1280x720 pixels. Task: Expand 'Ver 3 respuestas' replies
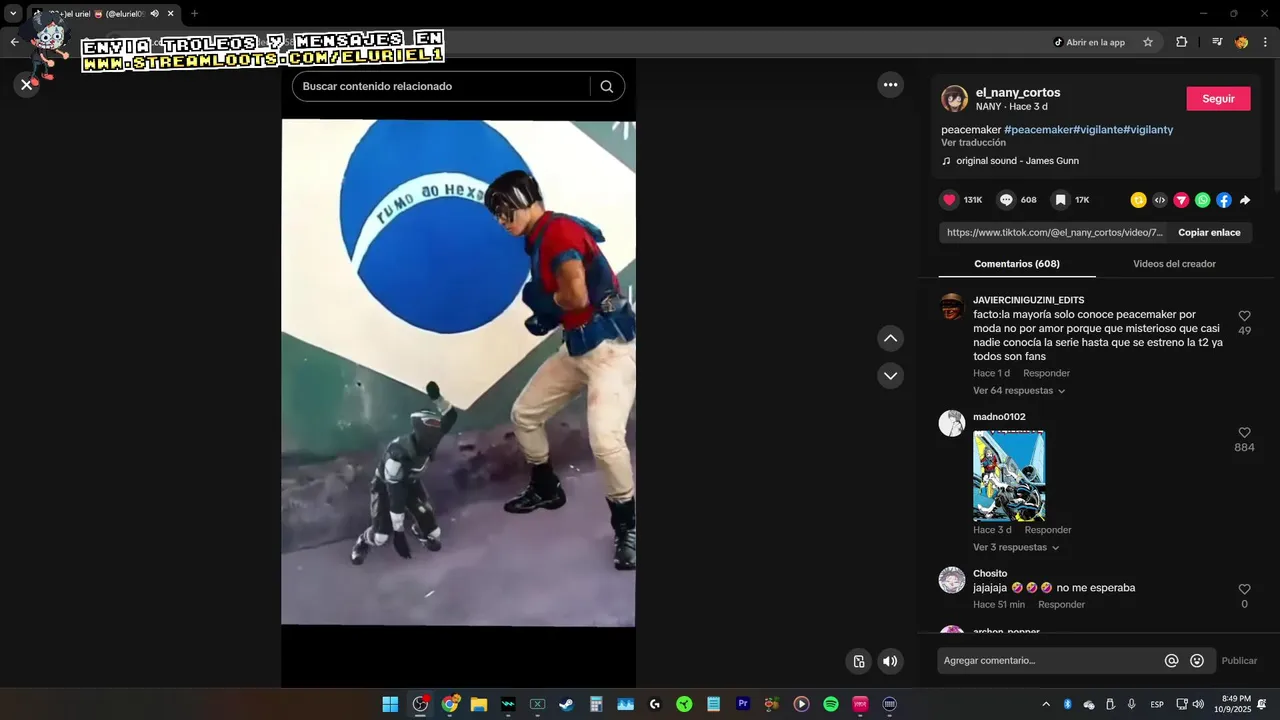1016,548
